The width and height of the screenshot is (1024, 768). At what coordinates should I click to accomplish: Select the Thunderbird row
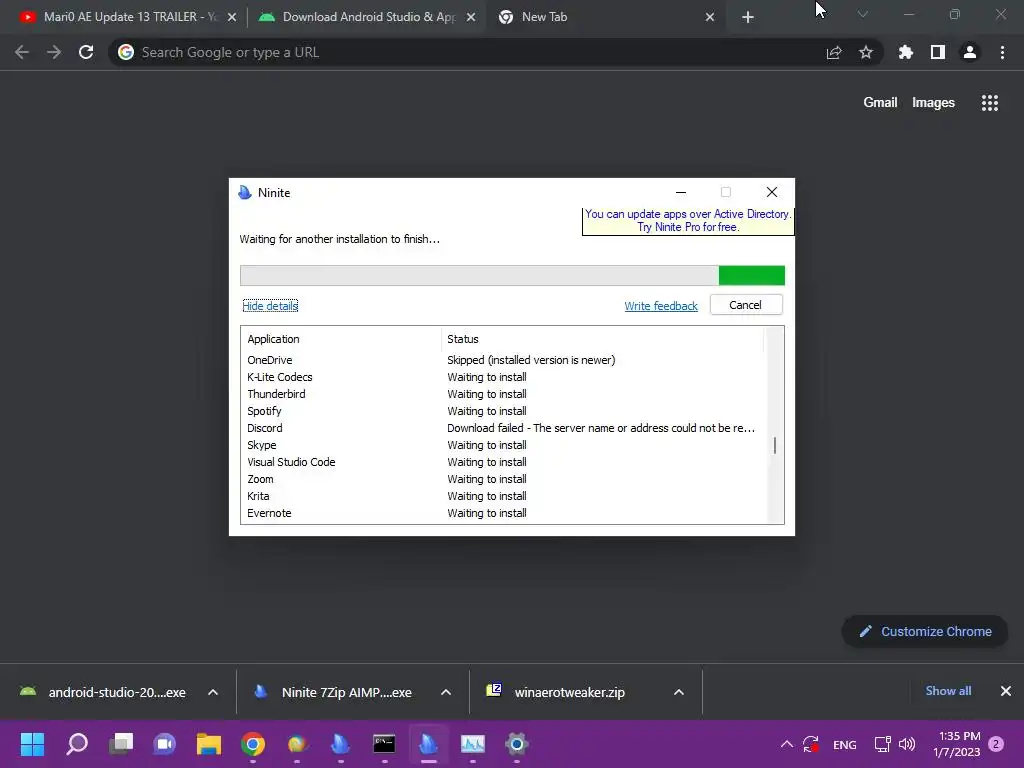pyautogui.click(x=503, y=394)
